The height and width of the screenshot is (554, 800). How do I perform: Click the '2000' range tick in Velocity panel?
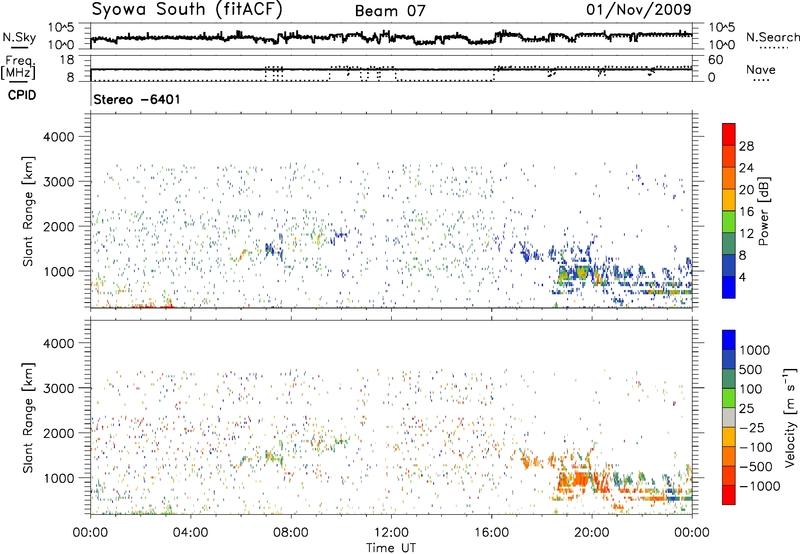click(x=58, y=433)
